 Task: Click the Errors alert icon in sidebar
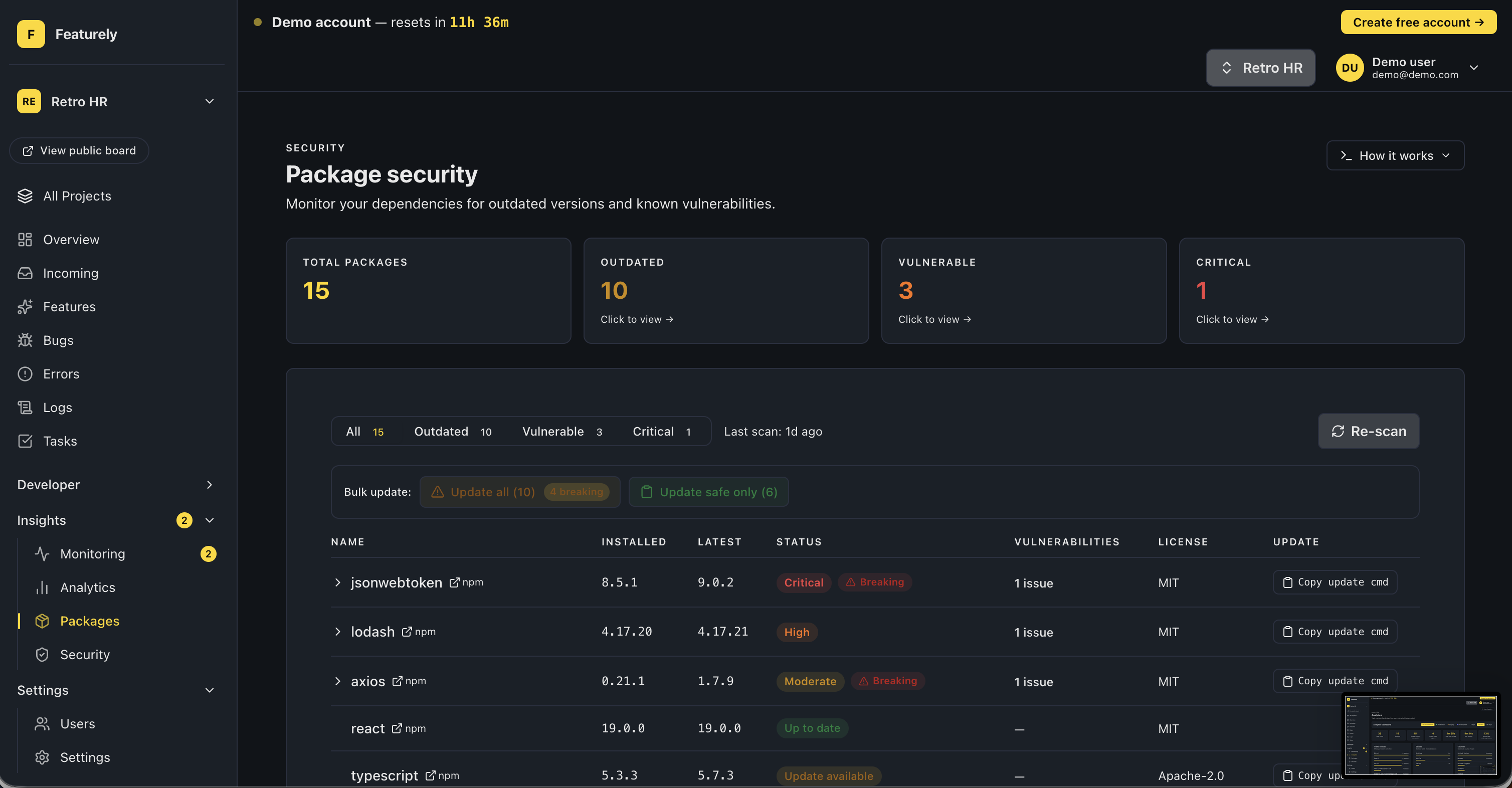tap(25, 374)
